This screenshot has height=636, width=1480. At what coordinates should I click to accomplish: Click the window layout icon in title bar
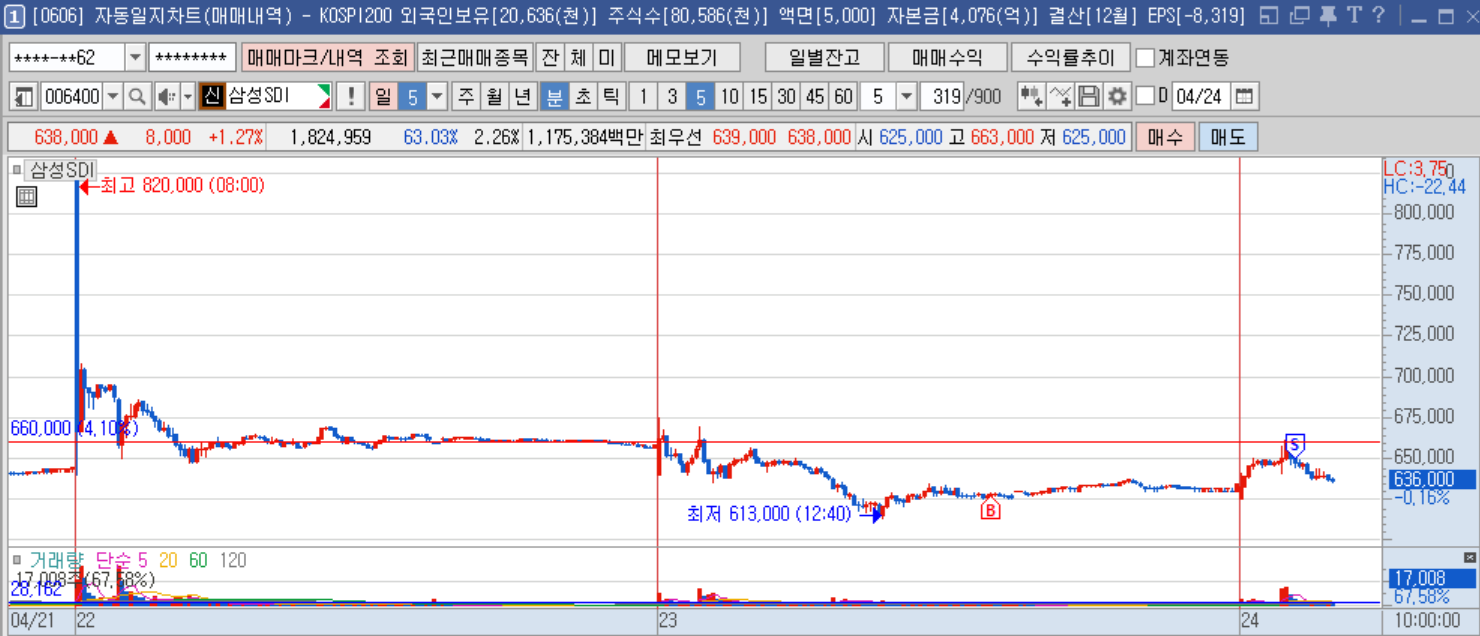1268,16
